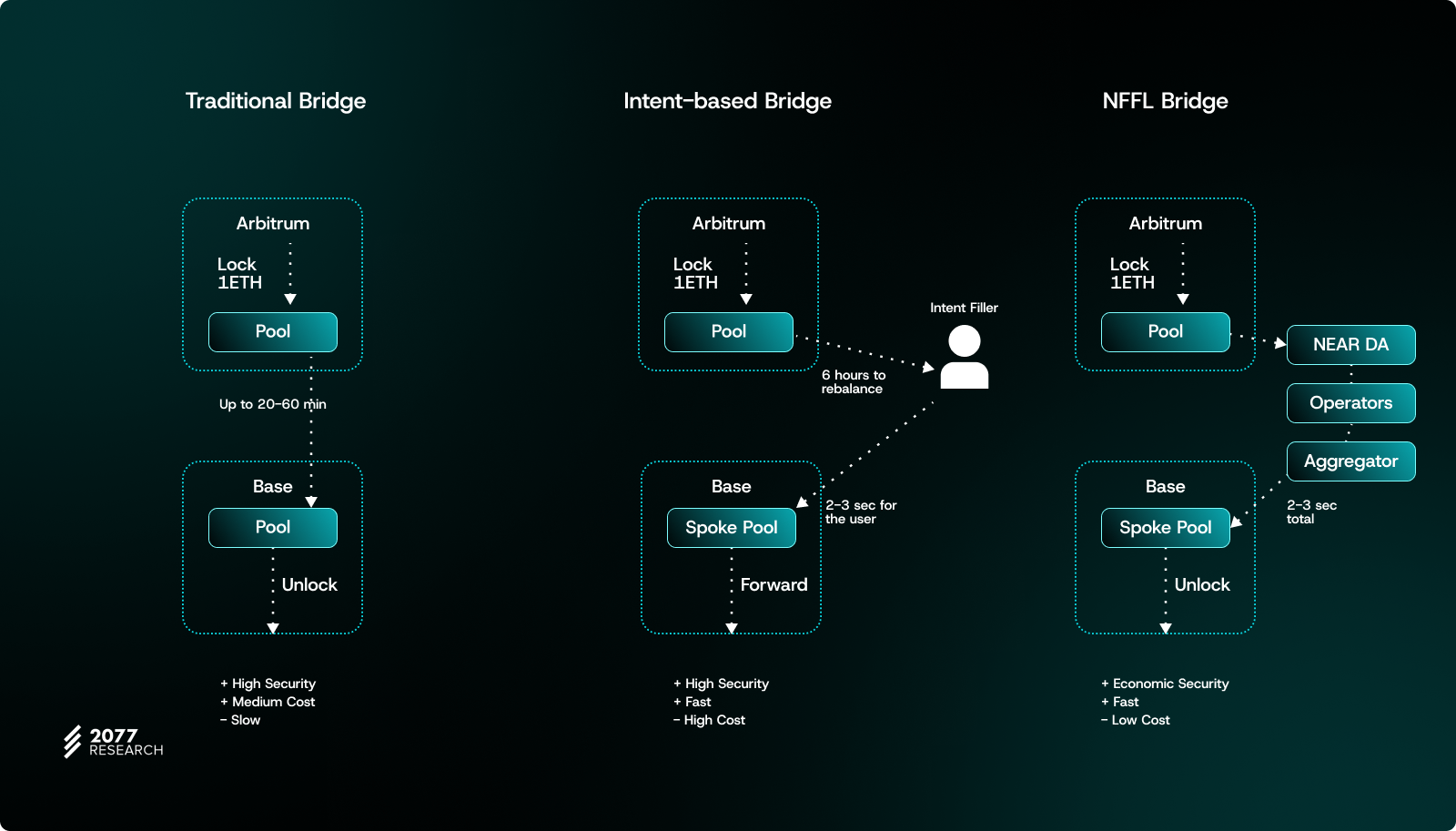This screenshot has width=1456, height=831.
Task: Select Base Pool box in Traditional Bridge
Action: (x=272, y=528)
